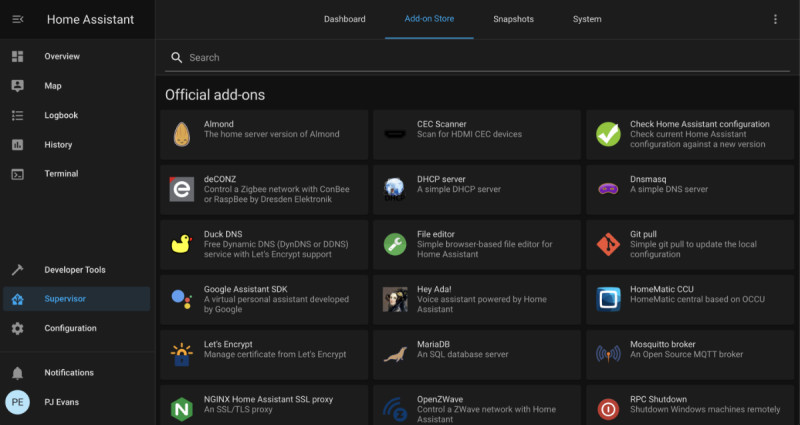Click the MariaDB seal icon

tap(395, 355)
